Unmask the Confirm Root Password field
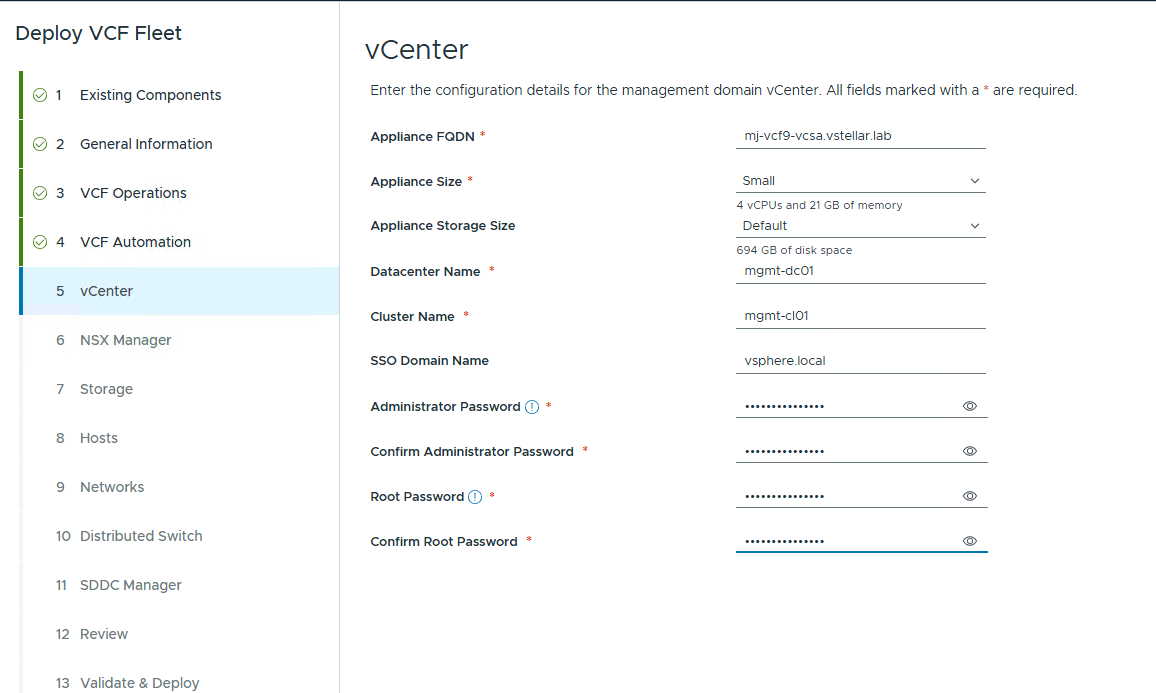This screenshot has height=693, width=1156. [969, 542]
